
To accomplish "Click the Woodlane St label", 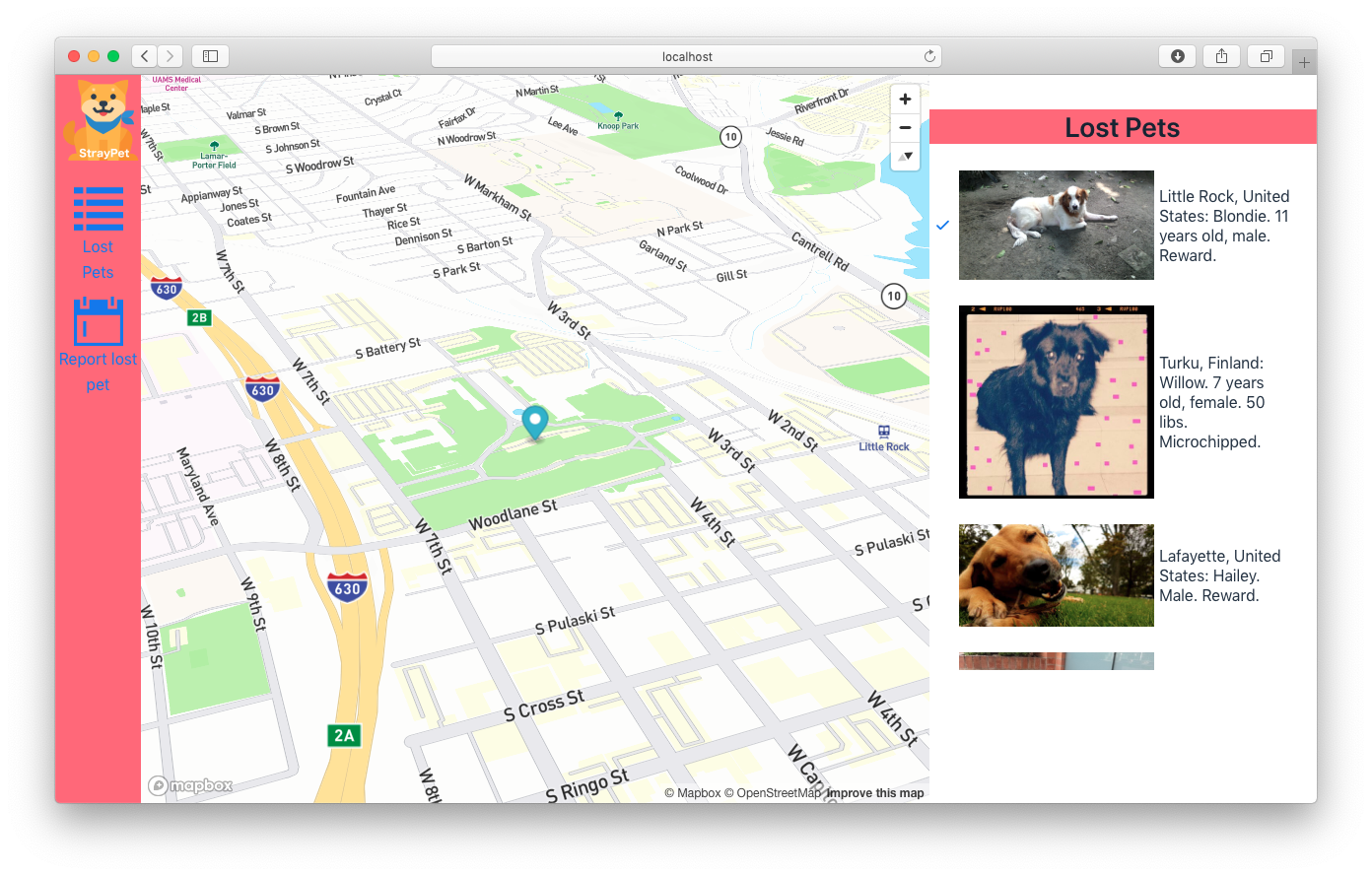I will 513,514.
